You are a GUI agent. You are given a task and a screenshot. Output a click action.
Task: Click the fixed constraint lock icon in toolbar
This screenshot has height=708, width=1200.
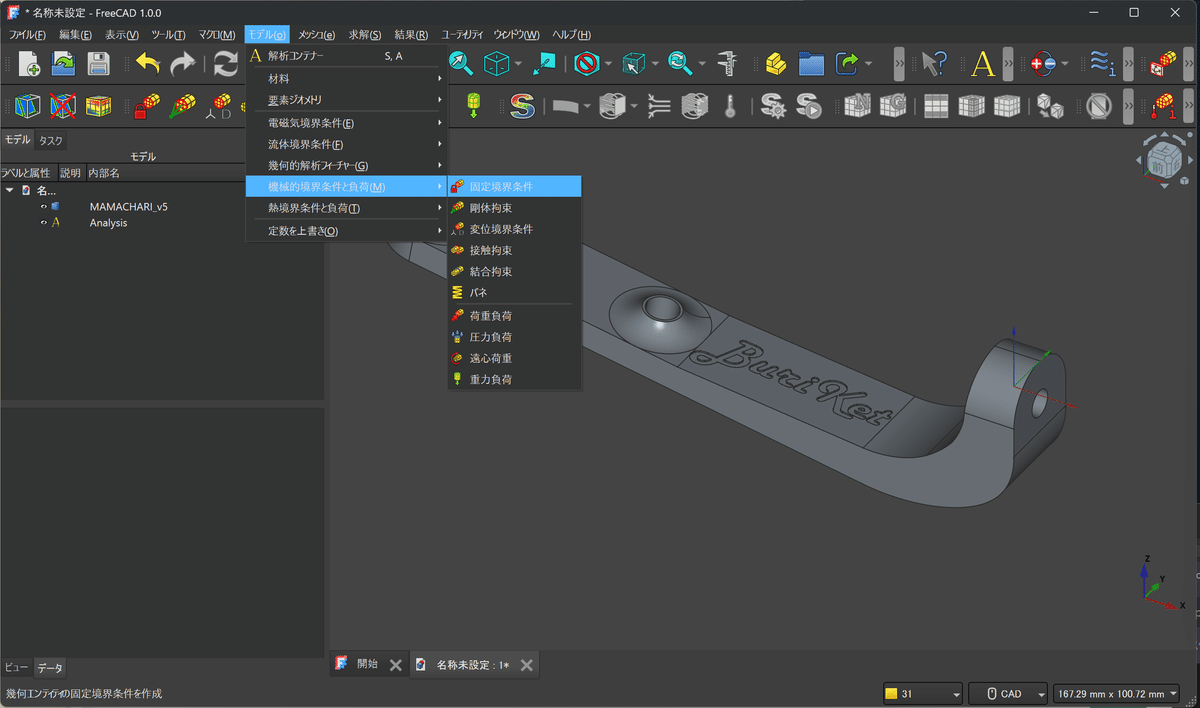coord(147,105)
